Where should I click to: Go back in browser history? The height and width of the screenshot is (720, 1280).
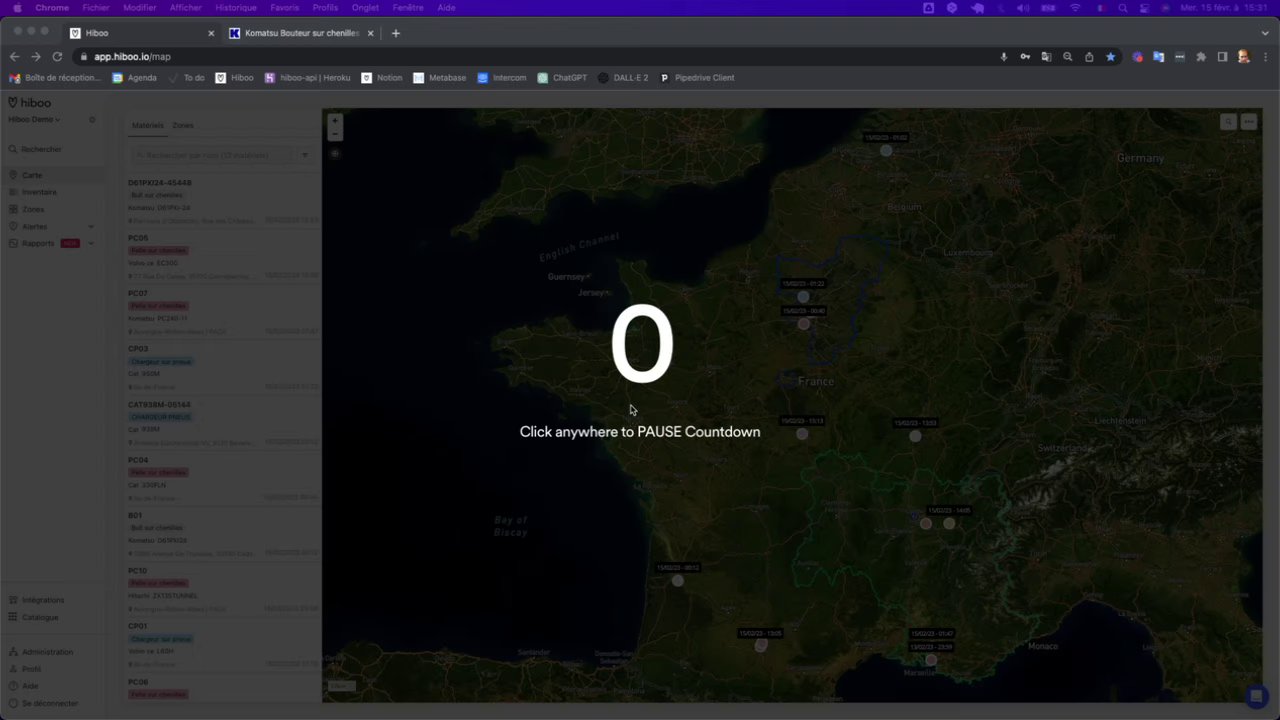coord(14,57)
